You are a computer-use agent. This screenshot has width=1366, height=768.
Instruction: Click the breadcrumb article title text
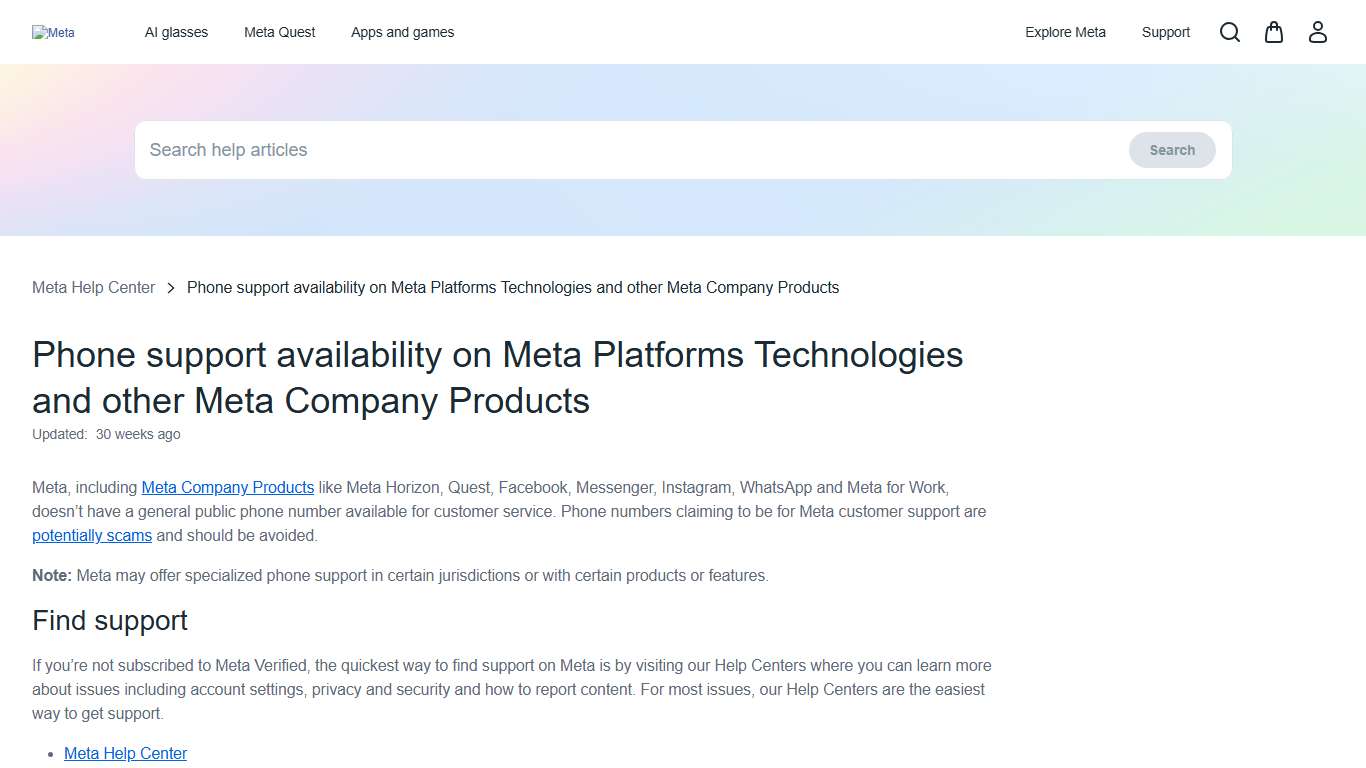point(513,287)
